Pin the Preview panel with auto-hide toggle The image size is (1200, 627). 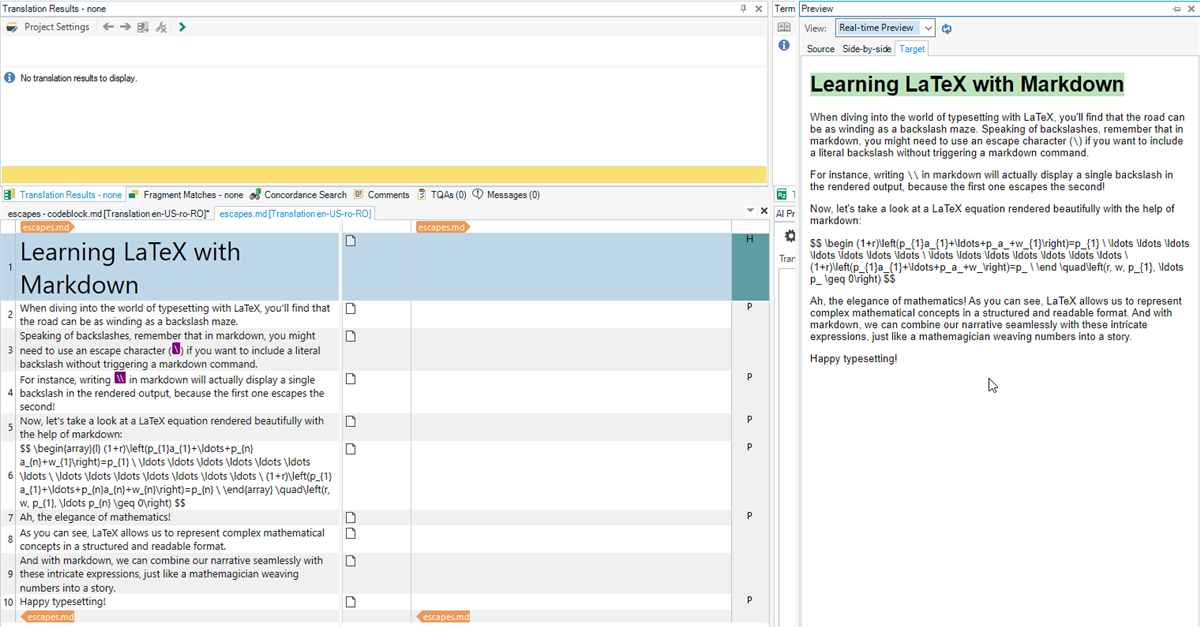(1176, 8)
